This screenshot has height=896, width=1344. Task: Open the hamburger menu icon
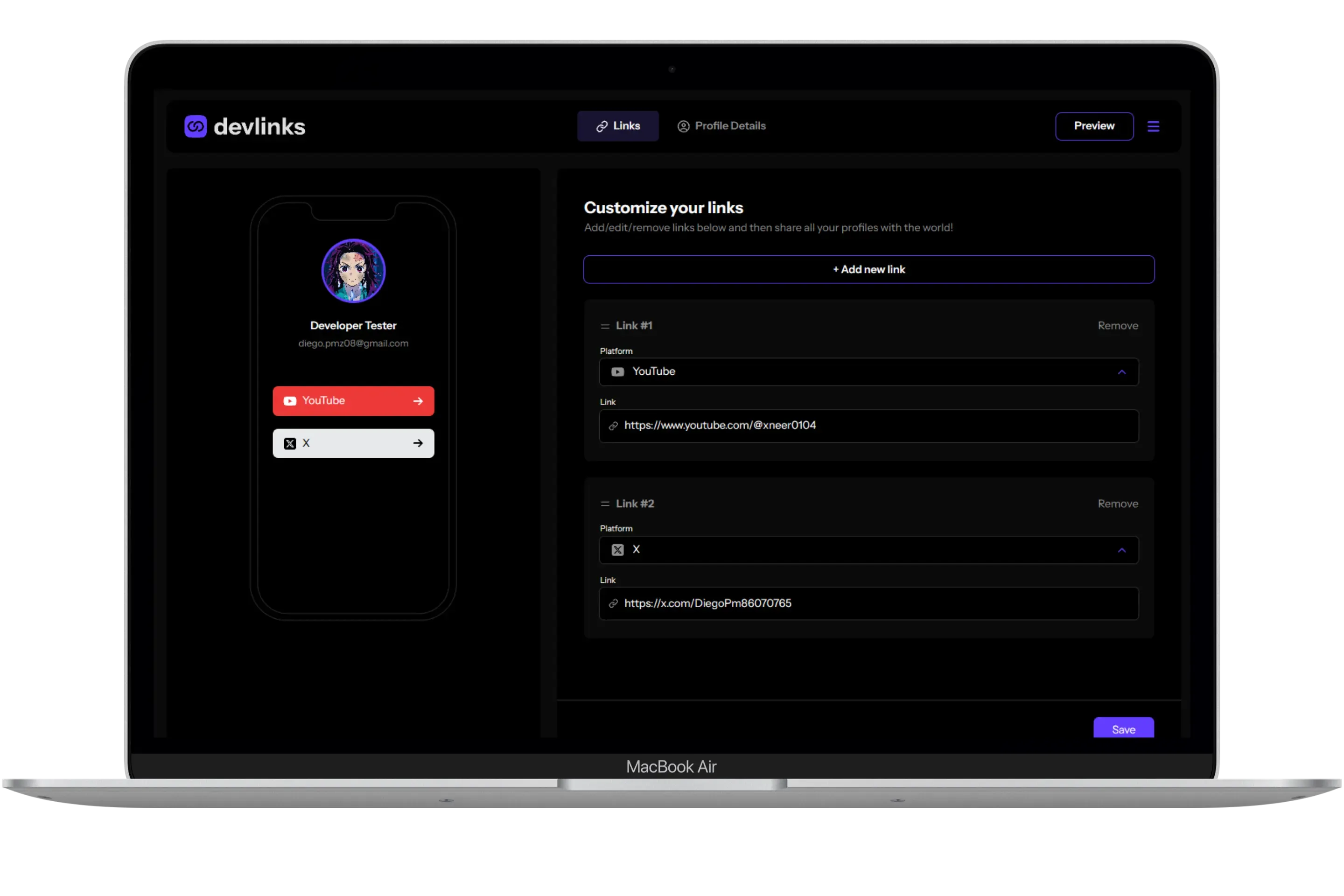[x=1153, y=126]
